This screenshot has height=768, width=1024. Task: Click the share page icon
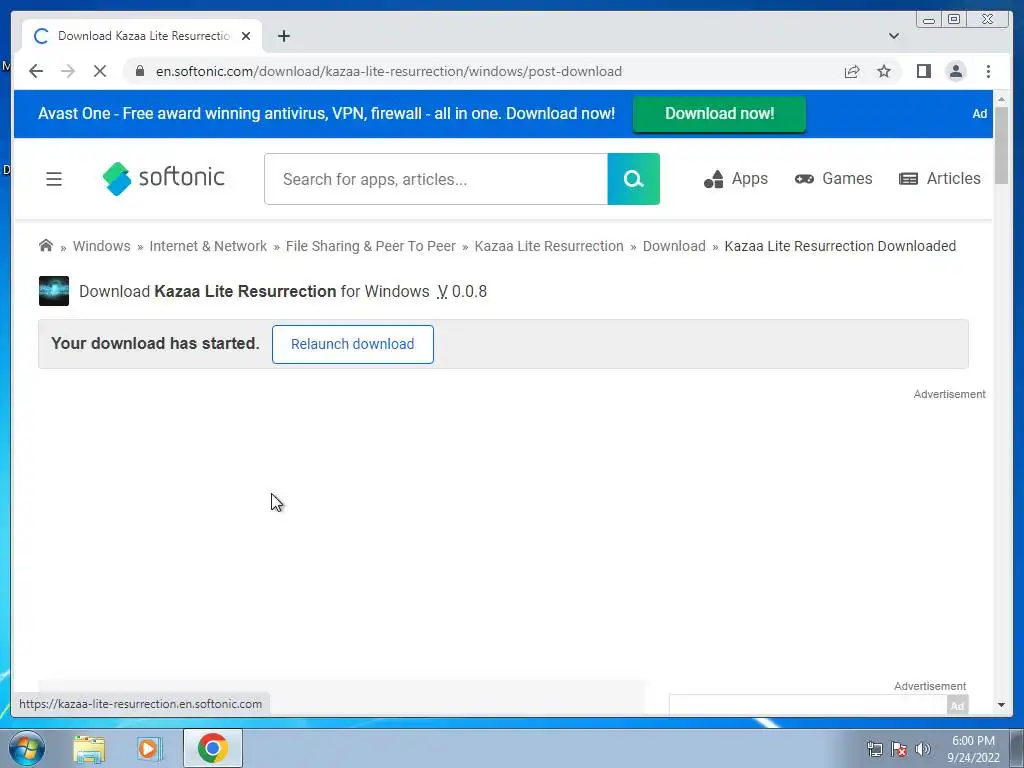(x=852, y=71)
